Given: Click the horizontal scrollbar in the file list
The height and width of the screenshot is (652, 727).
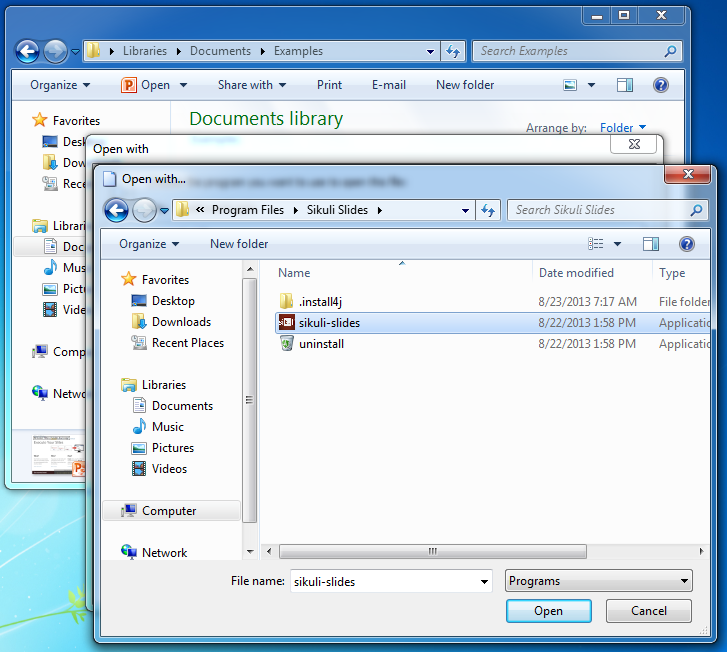Looking at the screenshot, I should coord(433,551).
